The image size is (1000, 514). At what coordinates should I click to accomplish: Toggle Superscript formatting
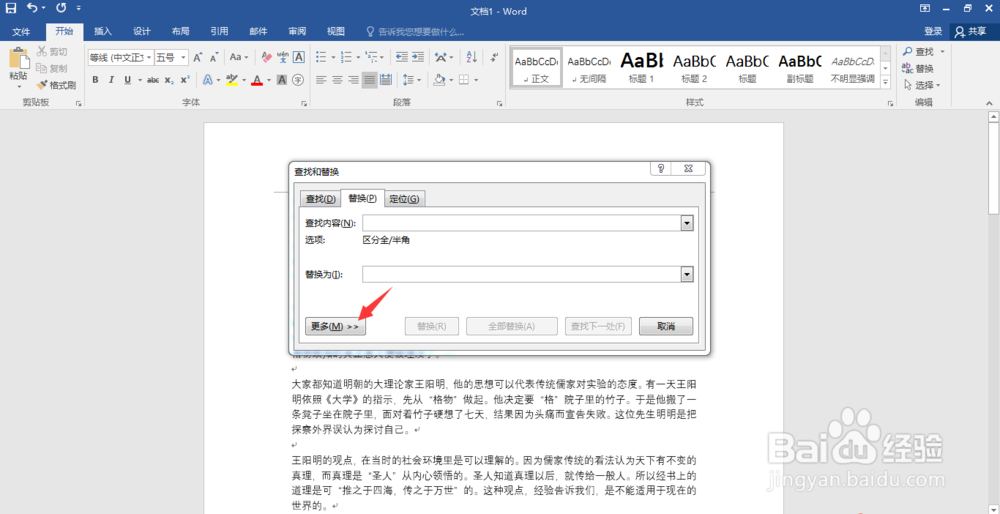(185, 80)
